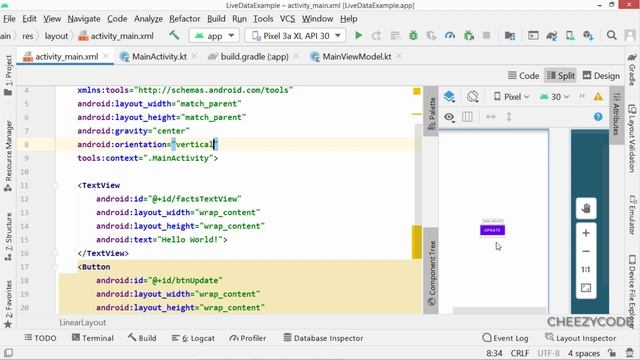The height and width of the screenshot is (360, 640).
Task: Click the layout warning triangle icon
Action: click(598, 97)
